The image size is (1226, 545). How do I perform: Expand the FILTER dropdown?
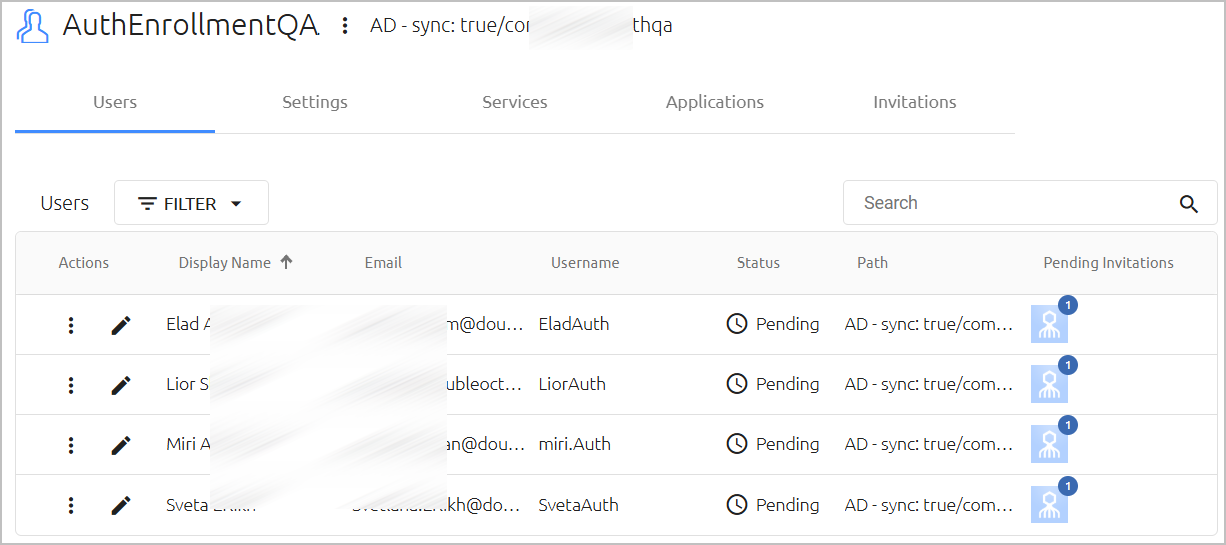coord(191,203)
